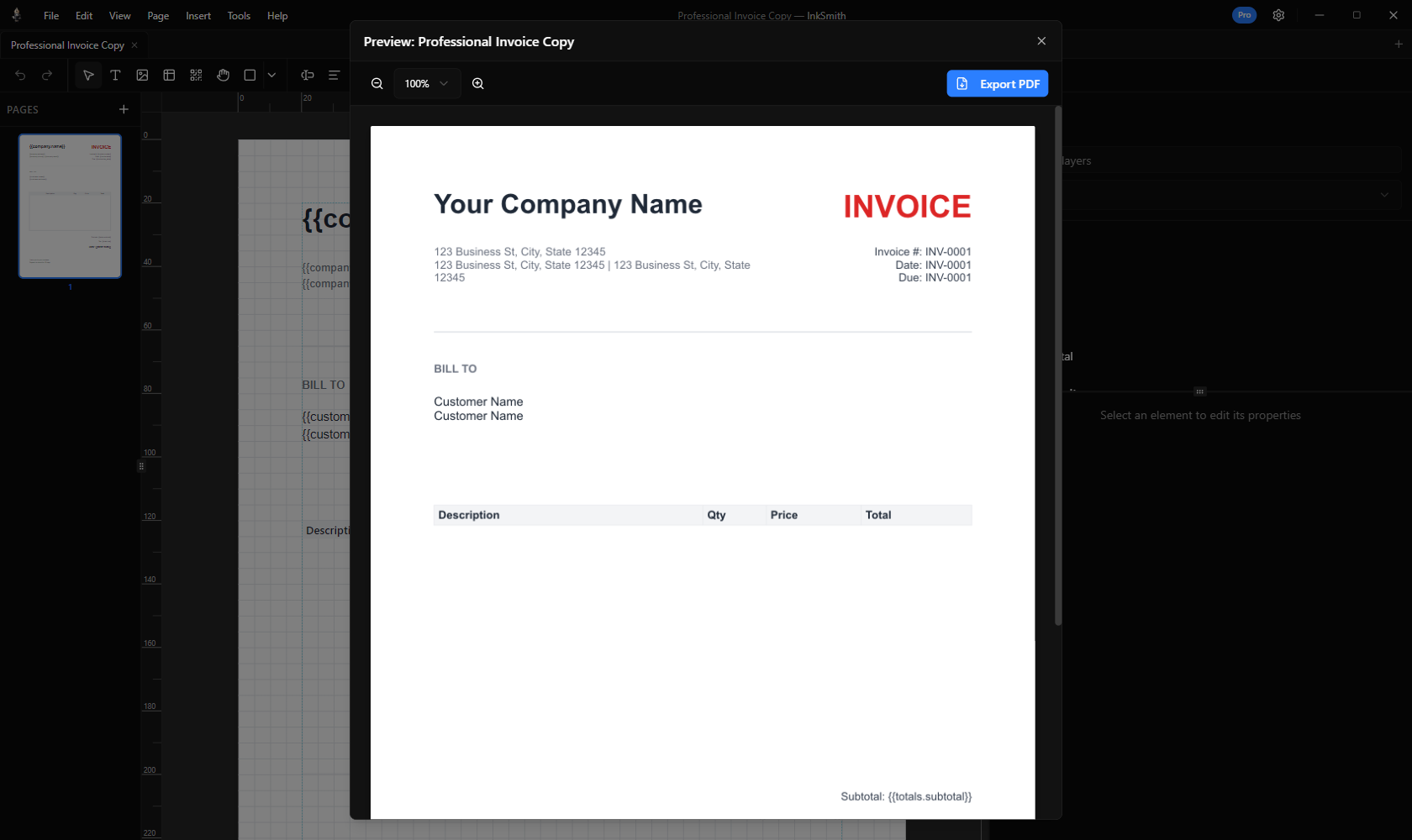1412x840 pixels.
Task: Zoom out in preview dialog
Action: pos(377,83)
